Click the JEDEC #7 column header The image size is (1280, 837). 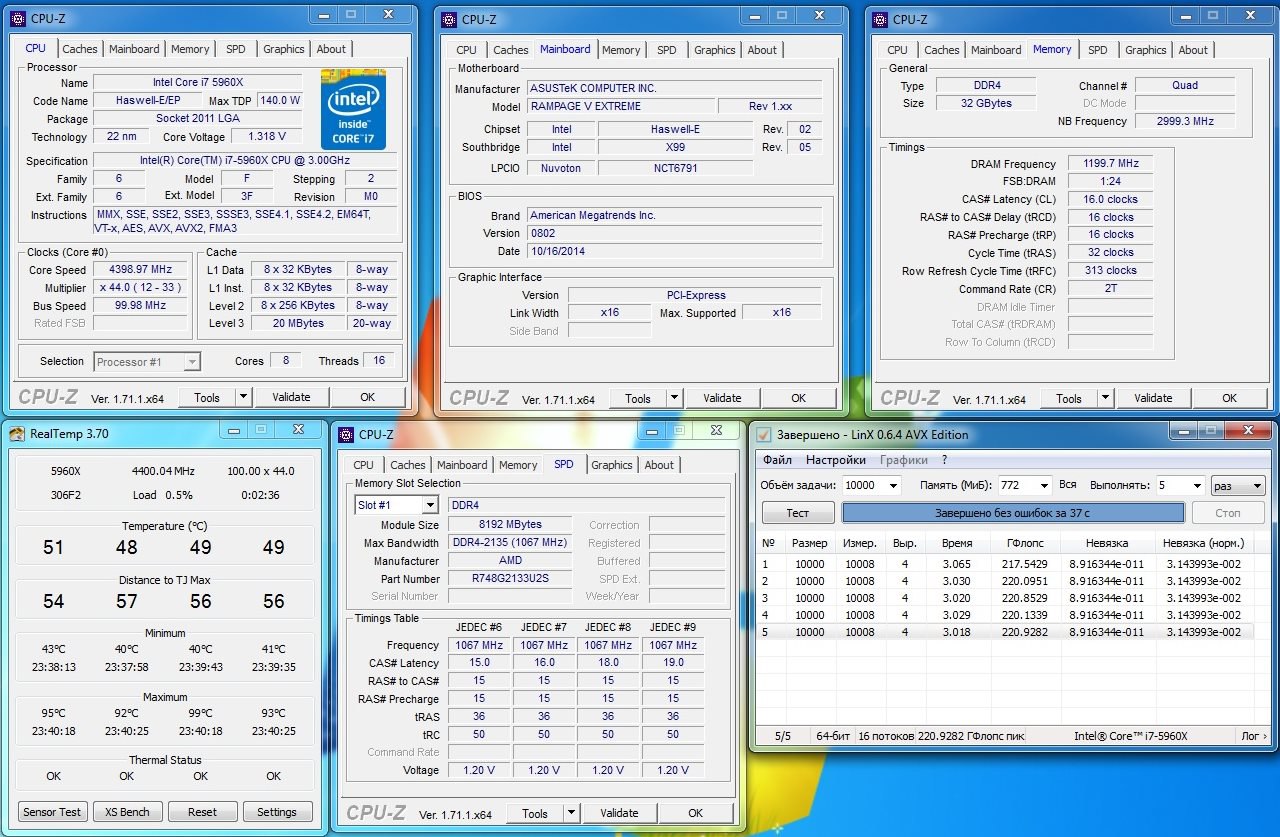pos(544,627)
